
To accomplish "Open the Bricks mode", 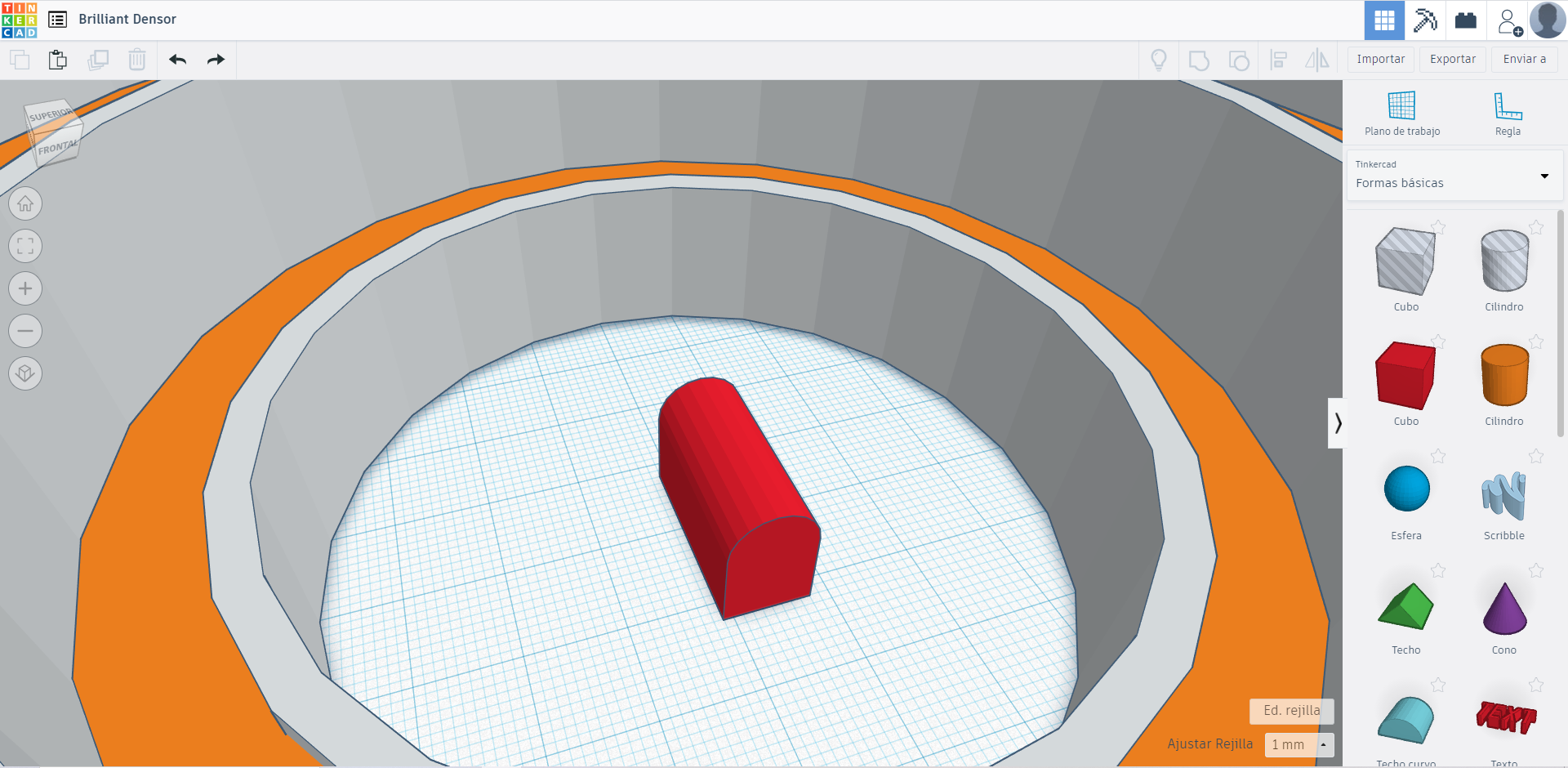I will click(x=1466, y=20).
